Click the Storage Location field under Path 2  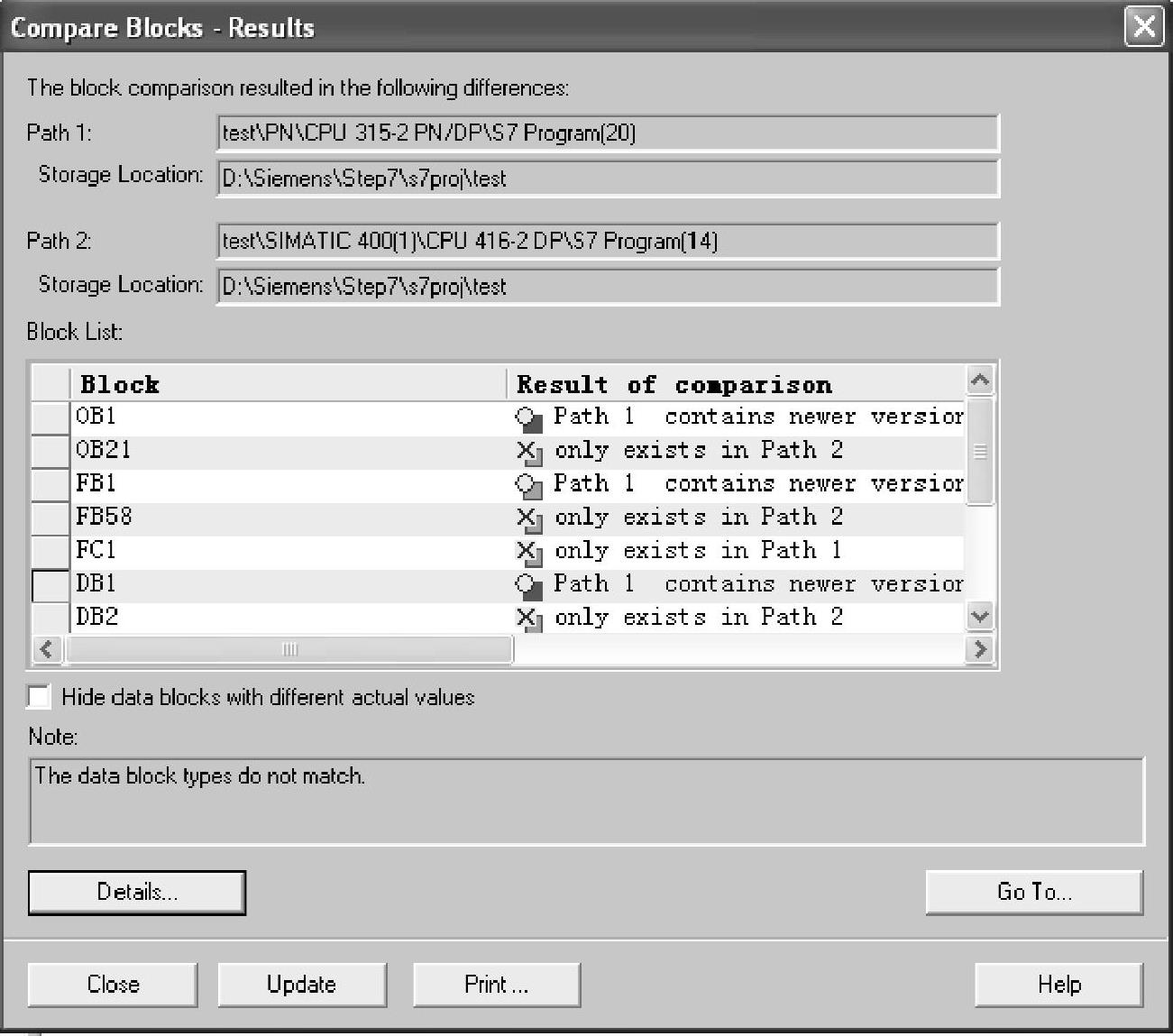[x=608, y=287]
